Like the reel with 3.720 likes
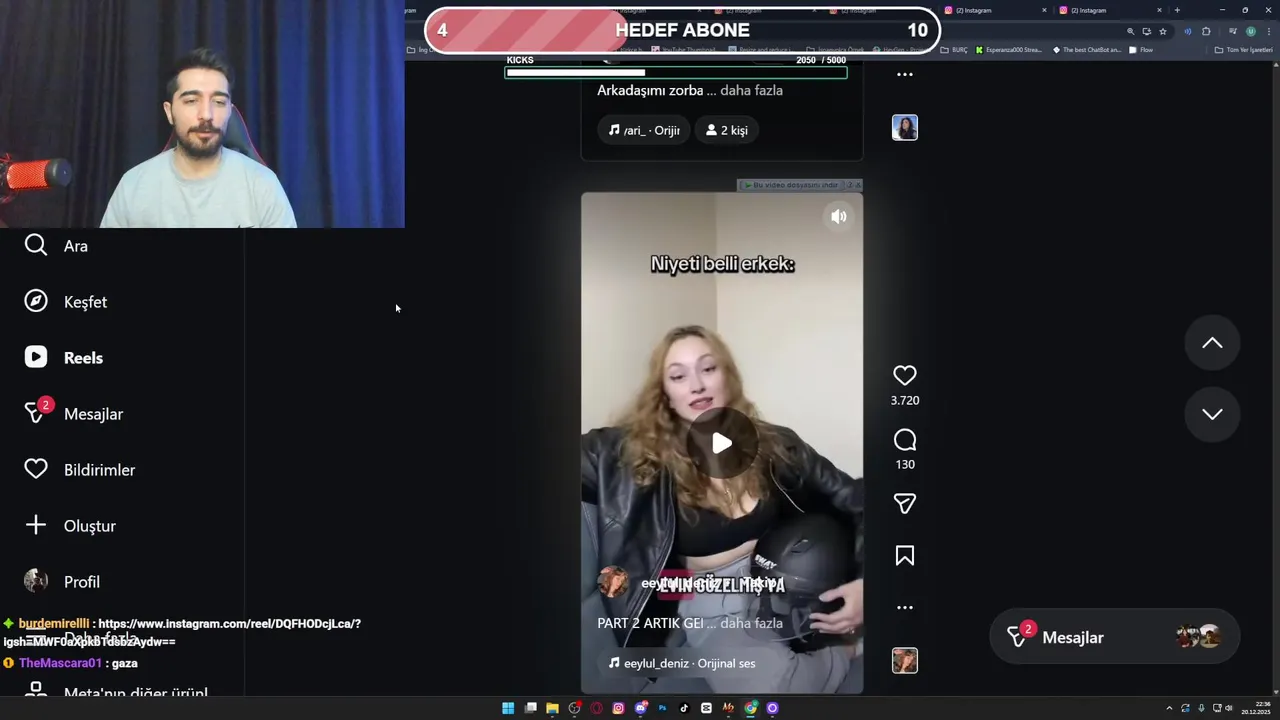The width and height of the screenshot is (1280, 720). 905,376
